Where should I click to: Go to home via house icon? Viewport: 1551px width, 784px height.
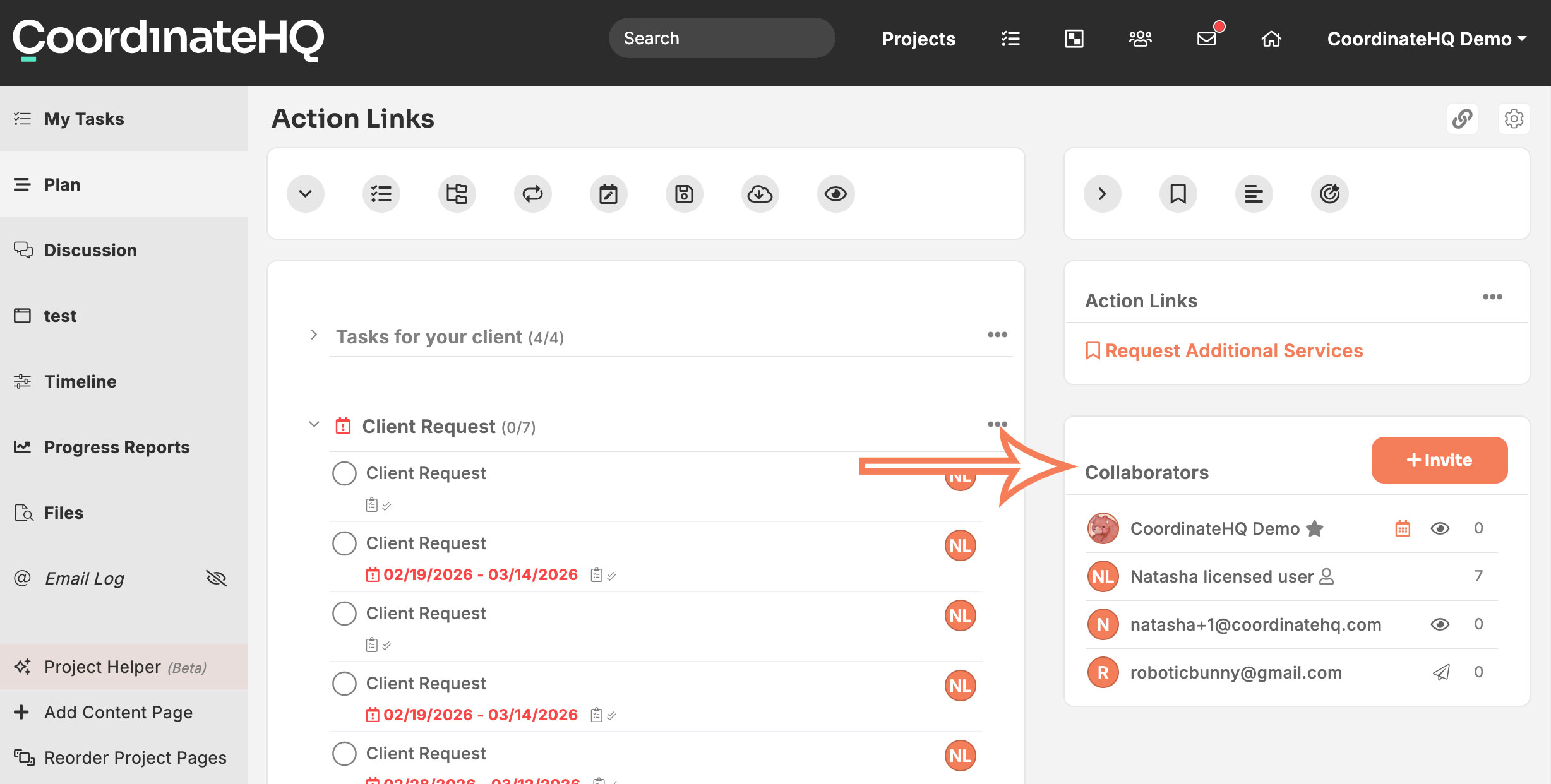point(1271,39)
